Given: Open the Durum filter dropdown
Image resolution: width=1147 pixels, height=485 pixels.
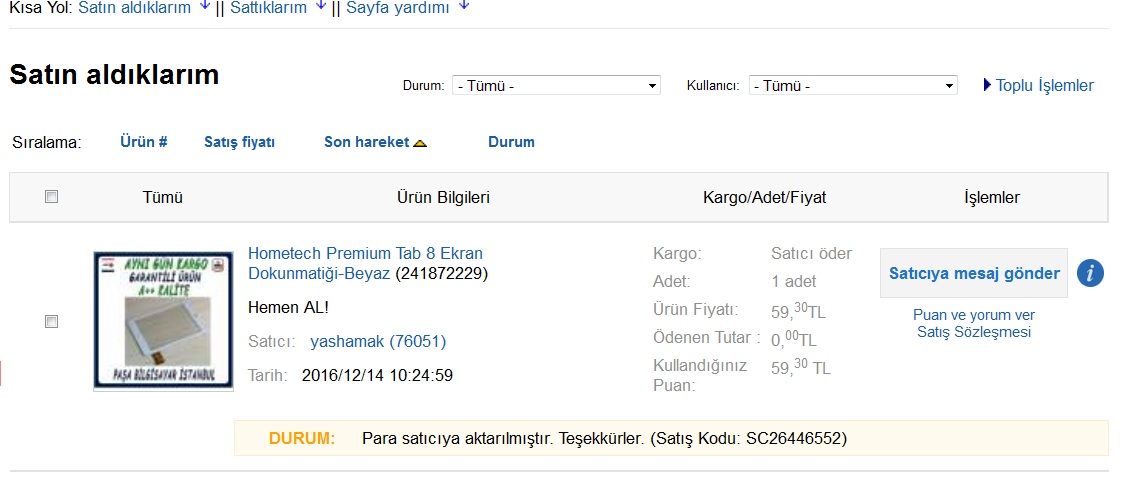Looking at the screenshot, I should click(x=556, y=86).
